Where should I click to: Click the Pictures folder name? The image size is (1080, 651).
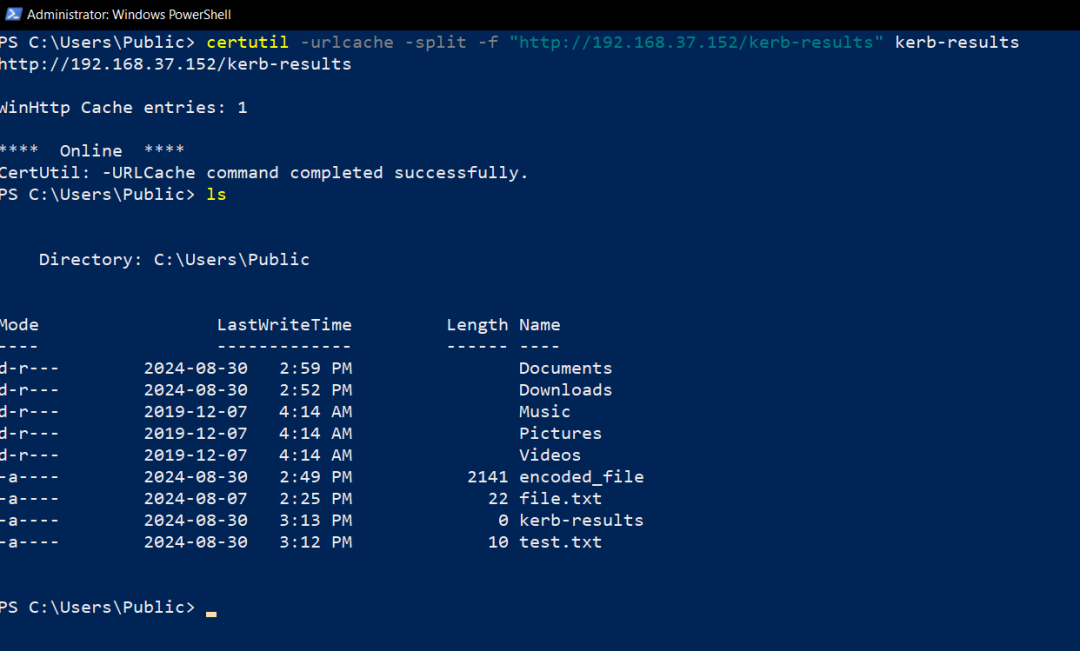[560, 433]
